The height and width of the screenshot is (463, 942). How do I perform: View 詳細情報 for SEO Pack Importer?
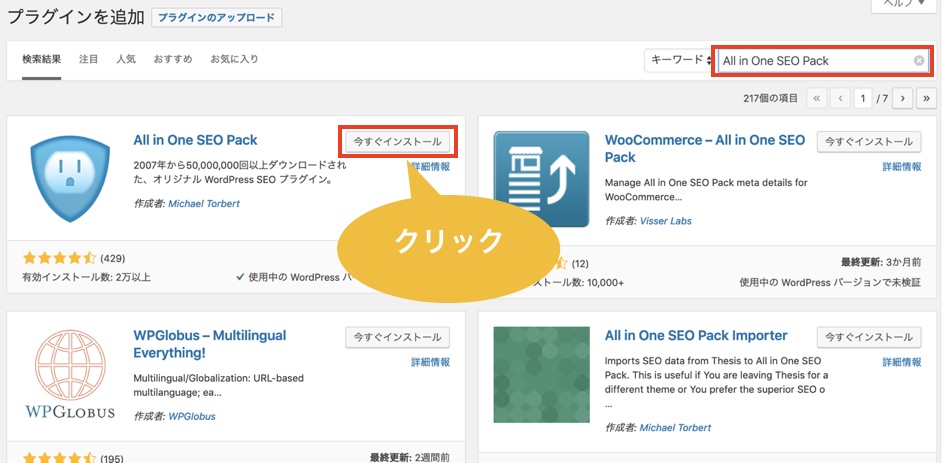tap(902, 362)
